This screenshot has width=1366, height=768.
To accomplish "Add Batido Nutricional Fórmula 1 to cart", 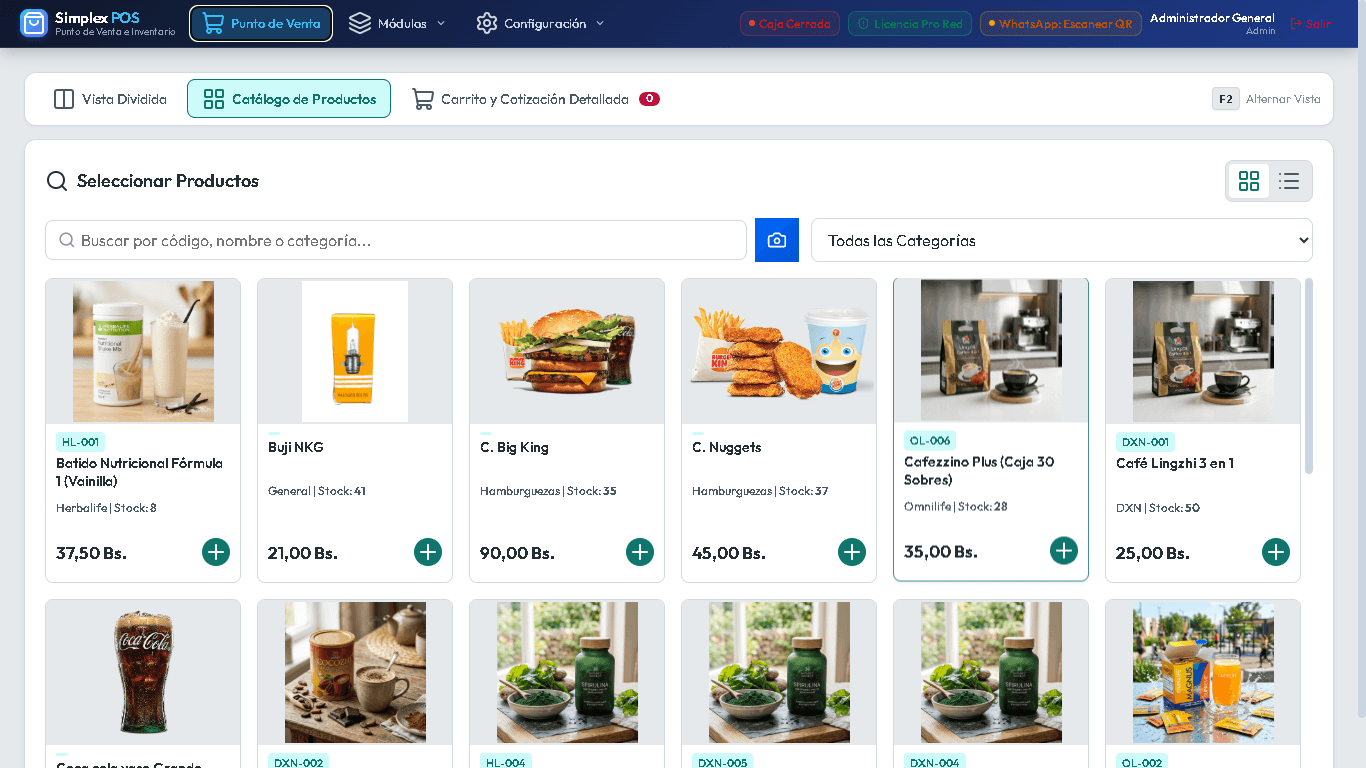I will [x=216, y=552].
